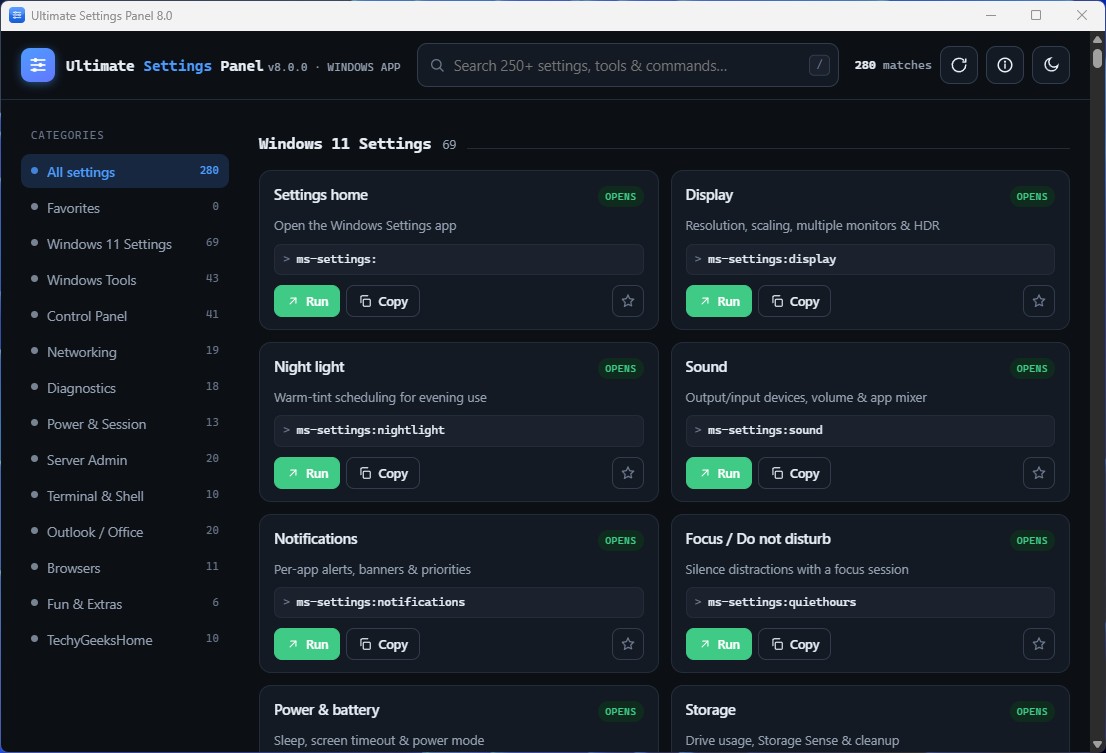This screenshot has width=1106, height=753.
Task: Click OPENS badge on Storage card
Action: pyautogui.click(x=1031, y=711)
